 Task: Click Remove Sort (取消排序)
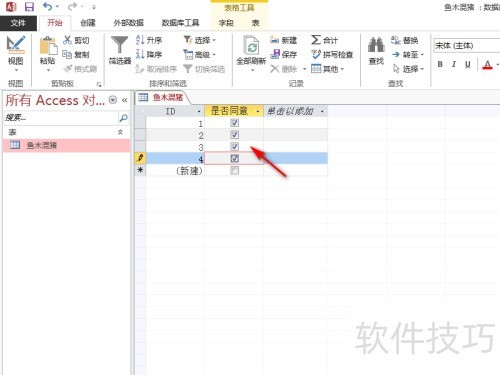pos(156,69)
